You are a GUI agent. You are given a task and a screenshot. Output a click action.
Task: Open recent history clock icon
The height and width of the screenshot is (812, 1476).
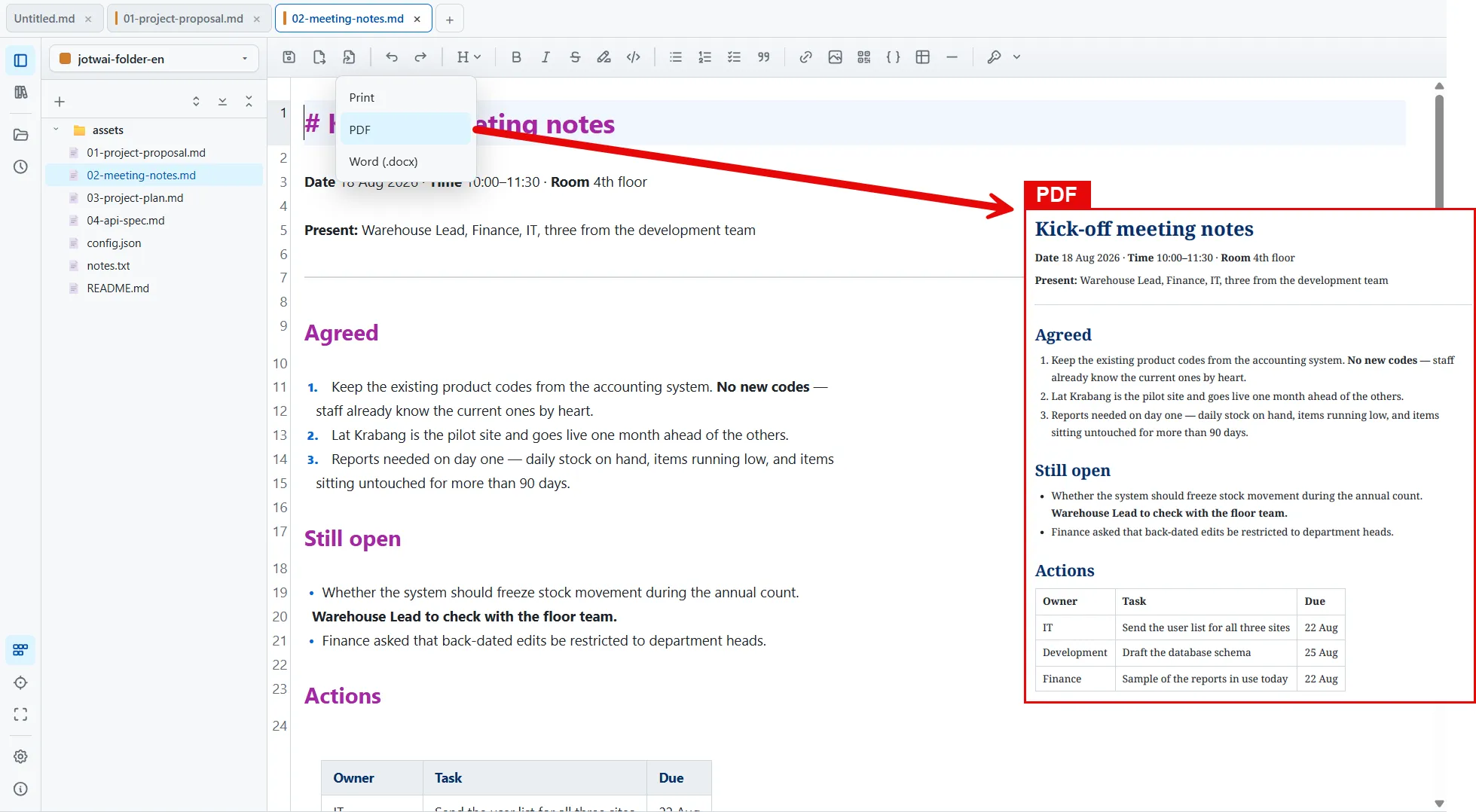20,166
